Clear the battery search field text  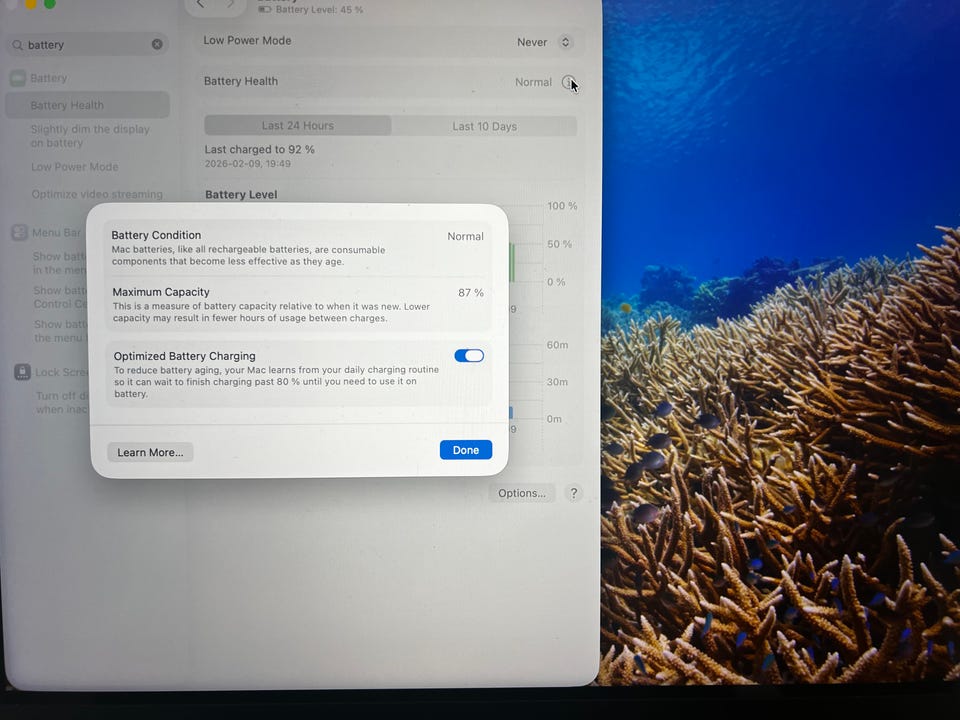pos(157,44)
